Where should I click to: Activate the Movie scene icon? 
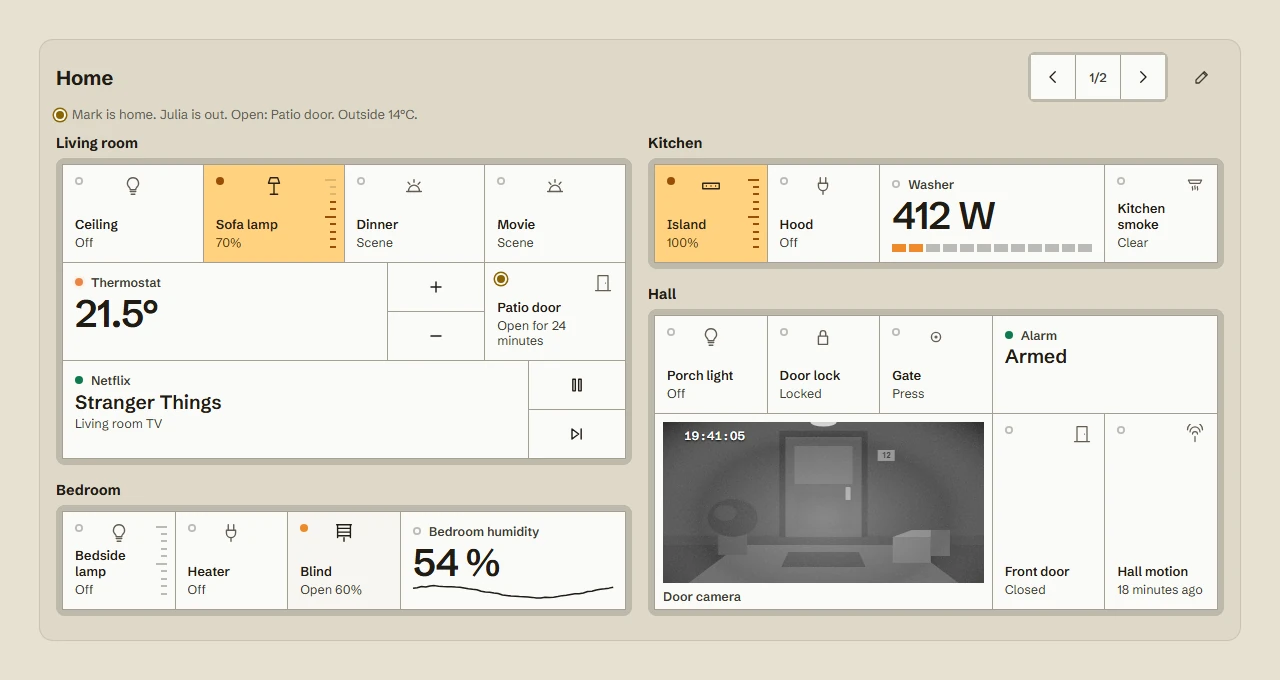(x=555, y=186)
